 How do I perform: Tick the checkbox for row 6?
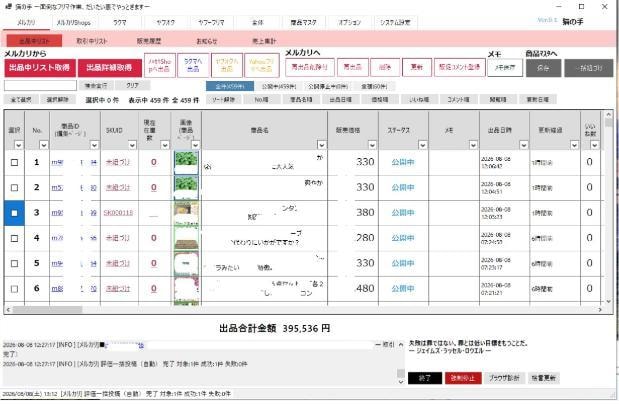[x=14, y=289]
